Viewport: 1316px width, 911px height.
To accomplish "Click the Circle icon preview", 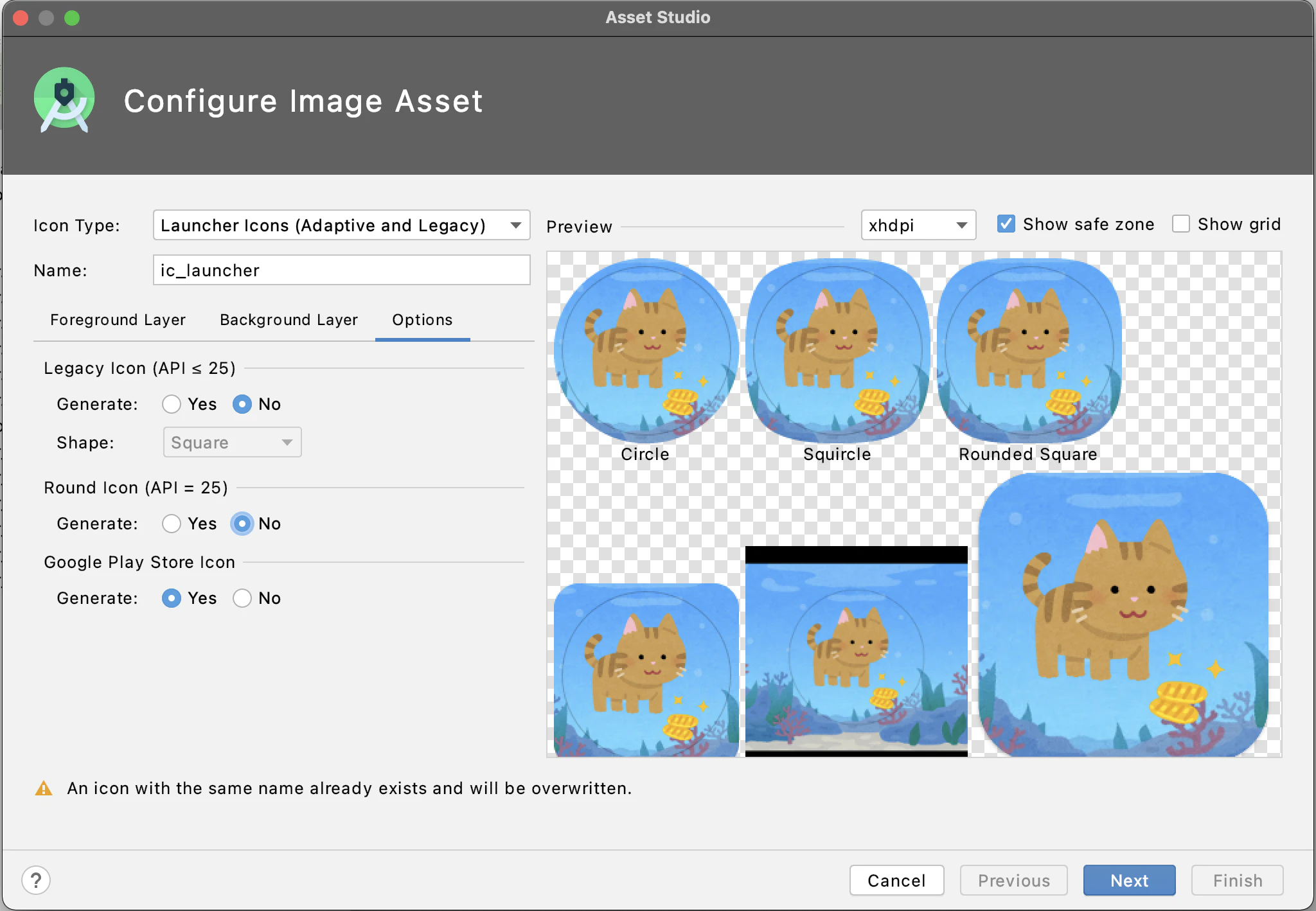I will [x=646, y=351].
